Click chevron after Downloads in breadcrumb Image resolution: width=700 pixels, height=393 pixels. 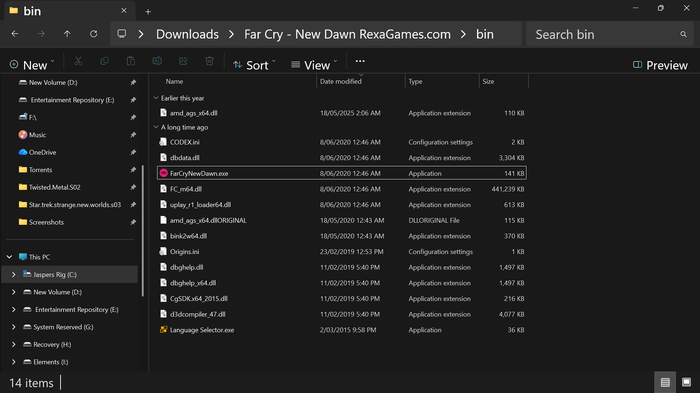coord(231,34)
